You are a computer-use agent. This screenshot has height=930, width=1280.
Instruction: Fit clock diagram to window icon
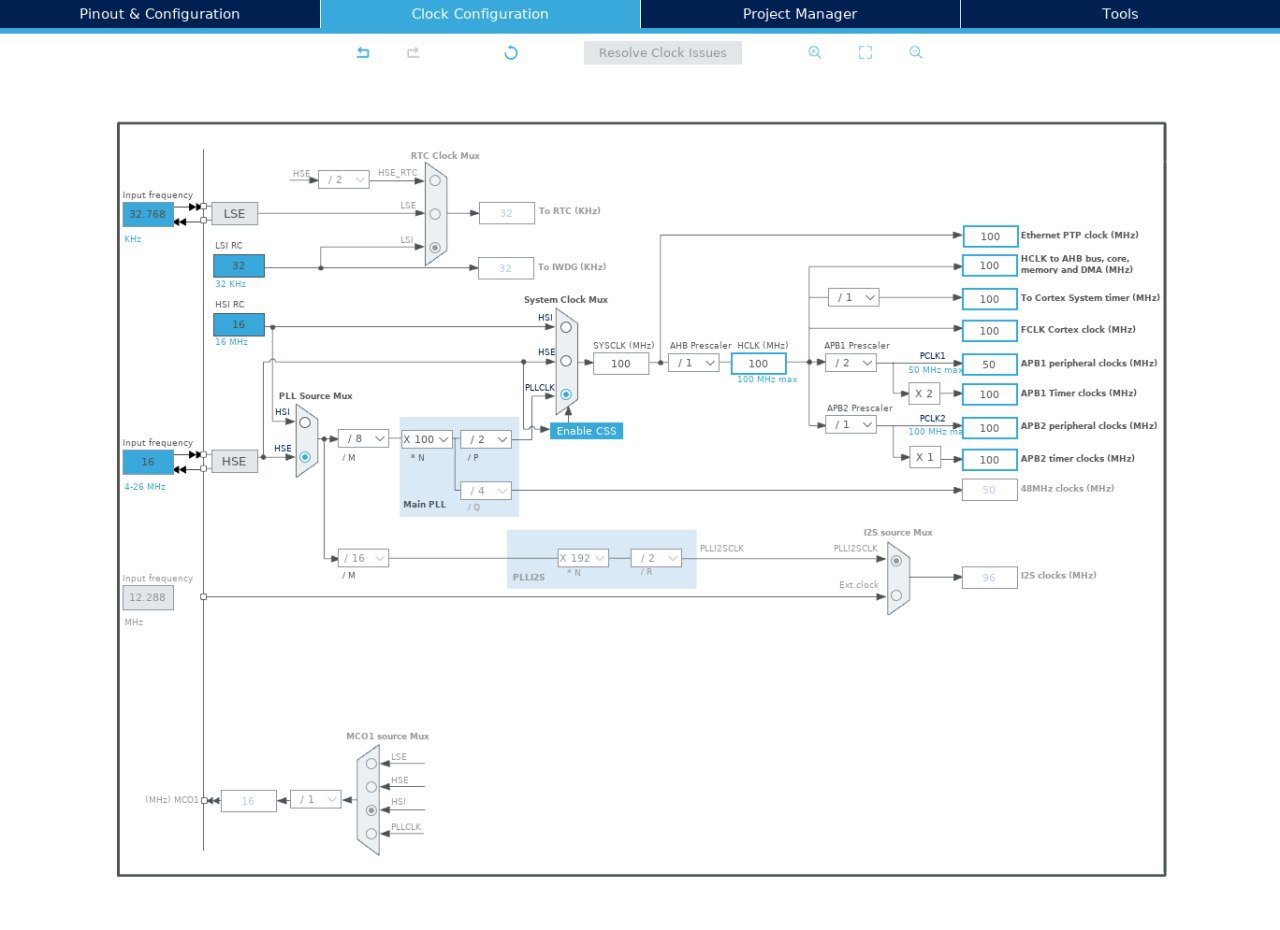866,53
